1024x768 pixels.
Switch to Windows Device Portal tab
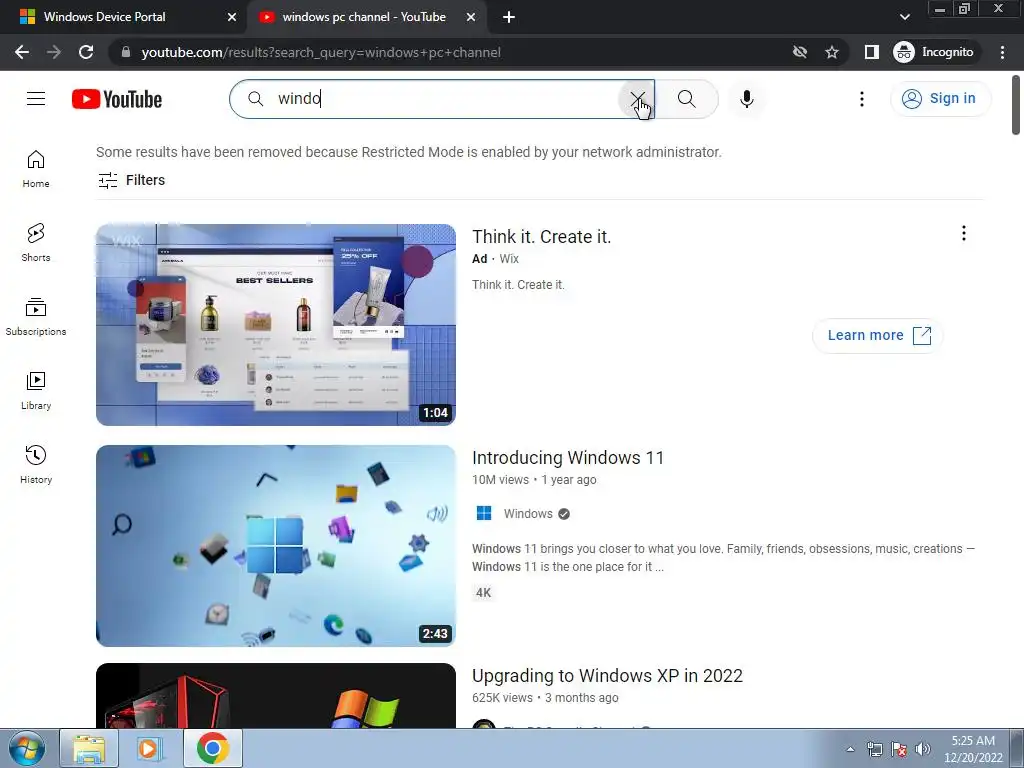[123, 17]
